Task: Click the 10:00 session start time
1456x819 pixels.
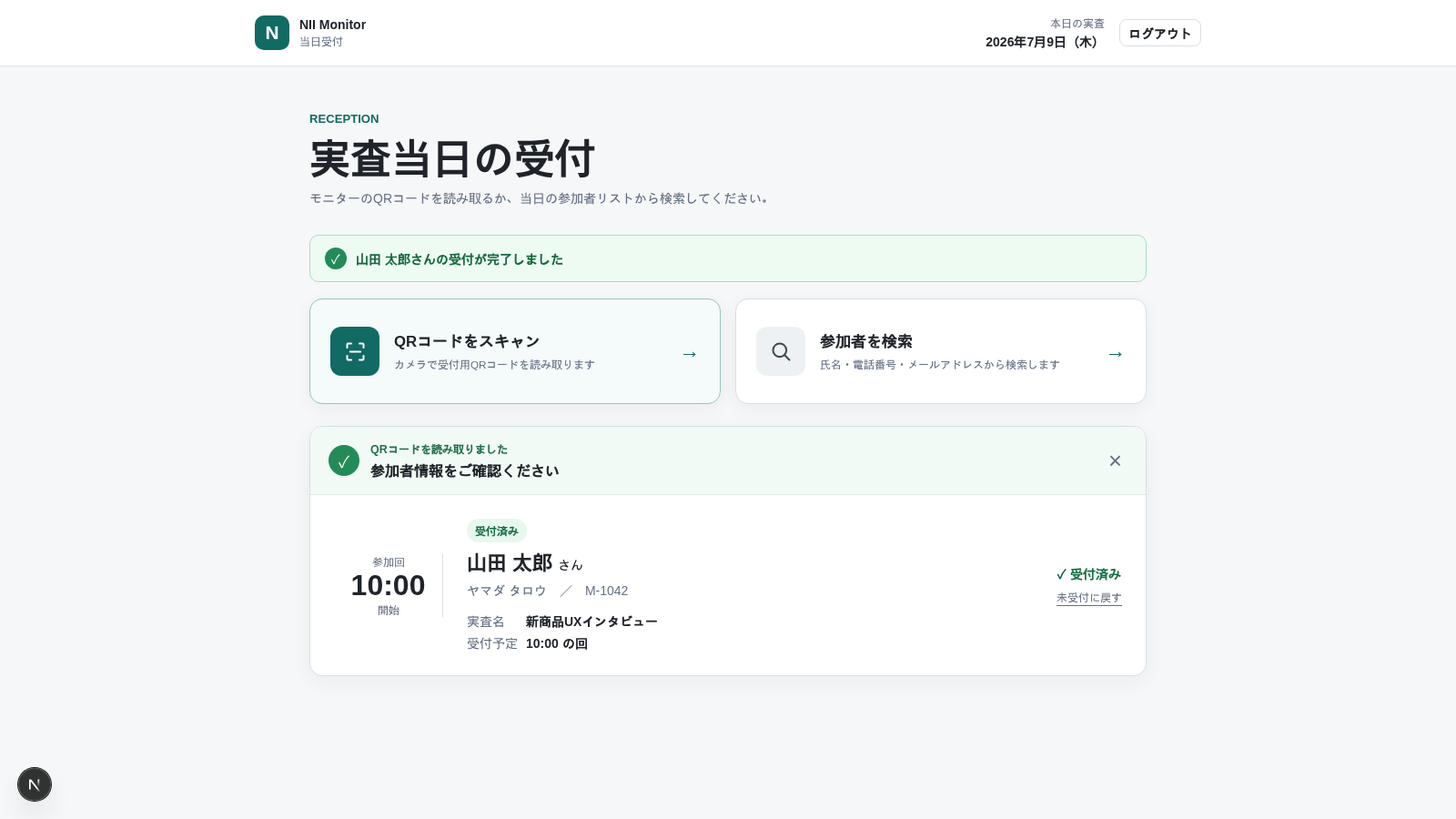Action: click(x=389, y=585)
